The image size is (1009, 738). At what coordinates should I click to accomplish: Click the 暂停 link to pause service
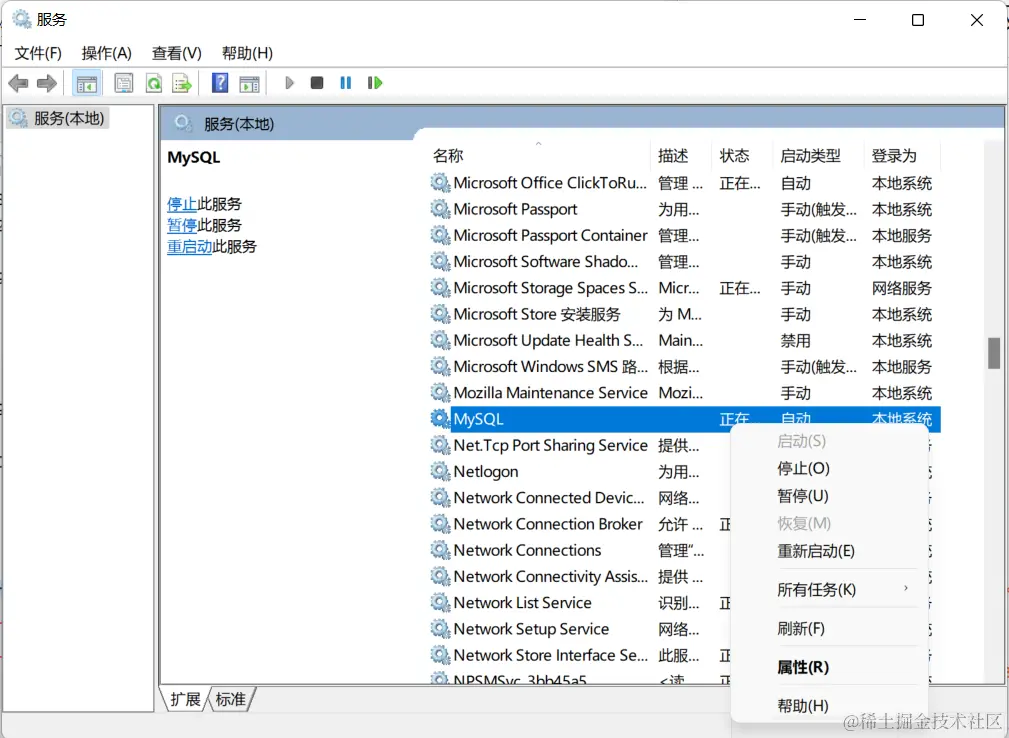[182, 225]
